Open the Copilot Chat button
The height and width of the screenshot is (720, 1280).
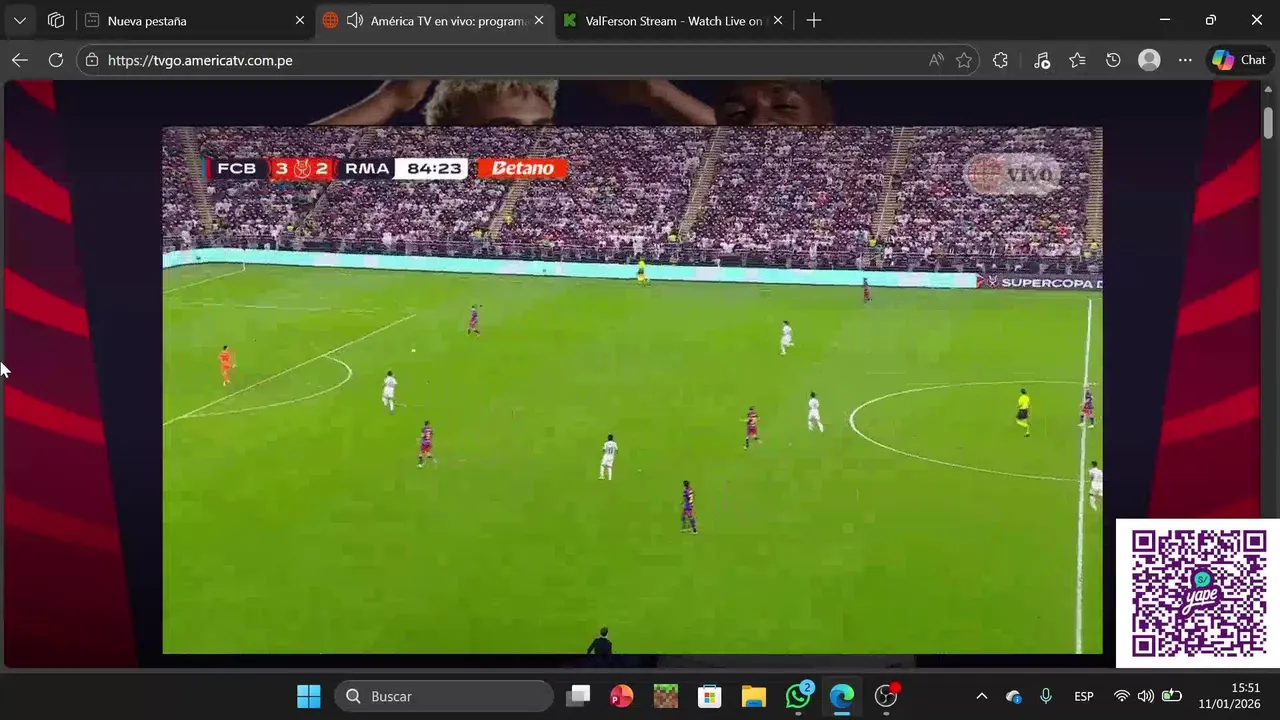click(1239, 60)
